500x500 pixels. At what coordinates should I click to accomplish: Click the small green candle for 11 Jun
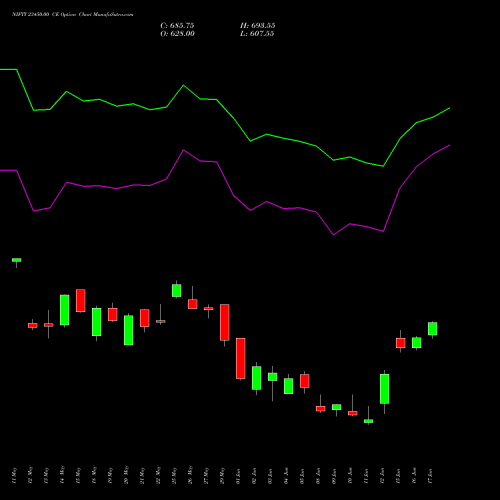pyautogui.click(x=369, y=421)
